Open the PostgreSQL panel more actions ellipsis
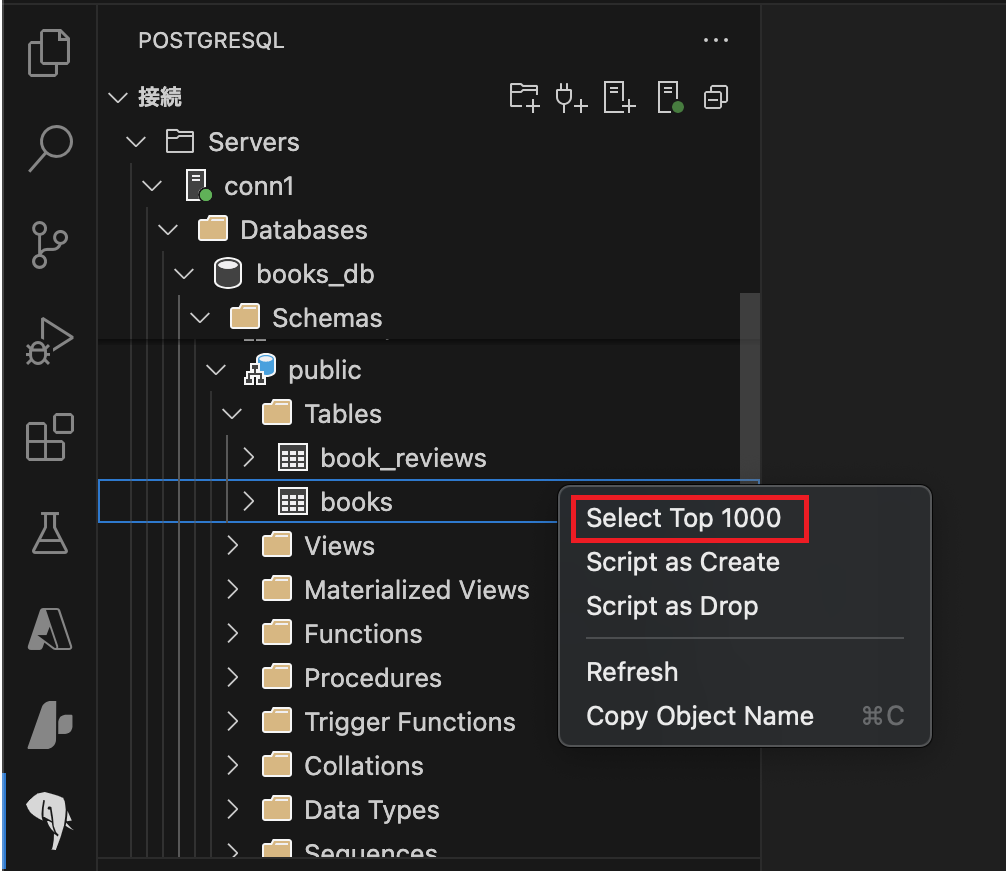Screen dimensions: 1006x871 coord(716,40)
